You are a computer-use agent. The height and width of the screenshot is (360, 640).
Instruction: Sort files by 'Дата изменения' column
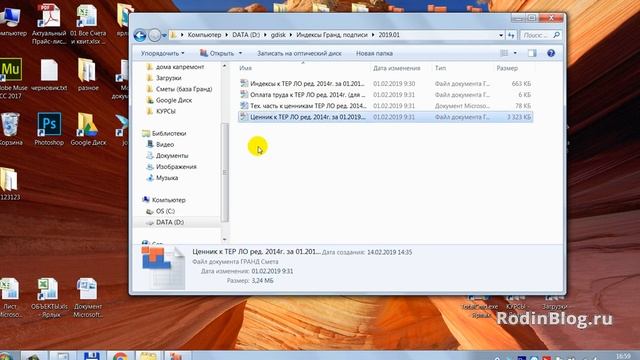[x=397, y=68]
